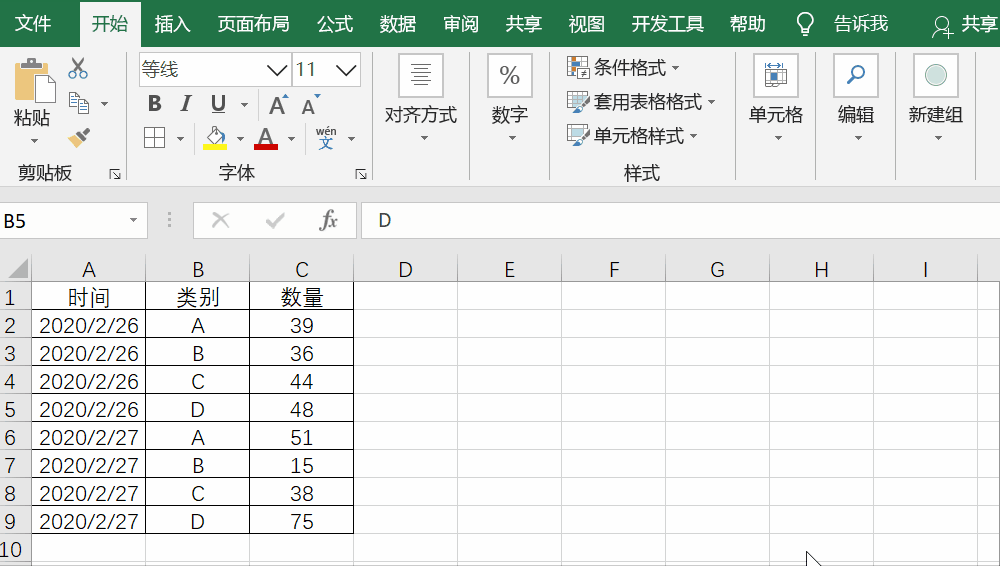Image resolution: width=1000 pixels, height=566 pixels.
Task: Switch to the Data (数据) tab
Action: tap(397, 24)
